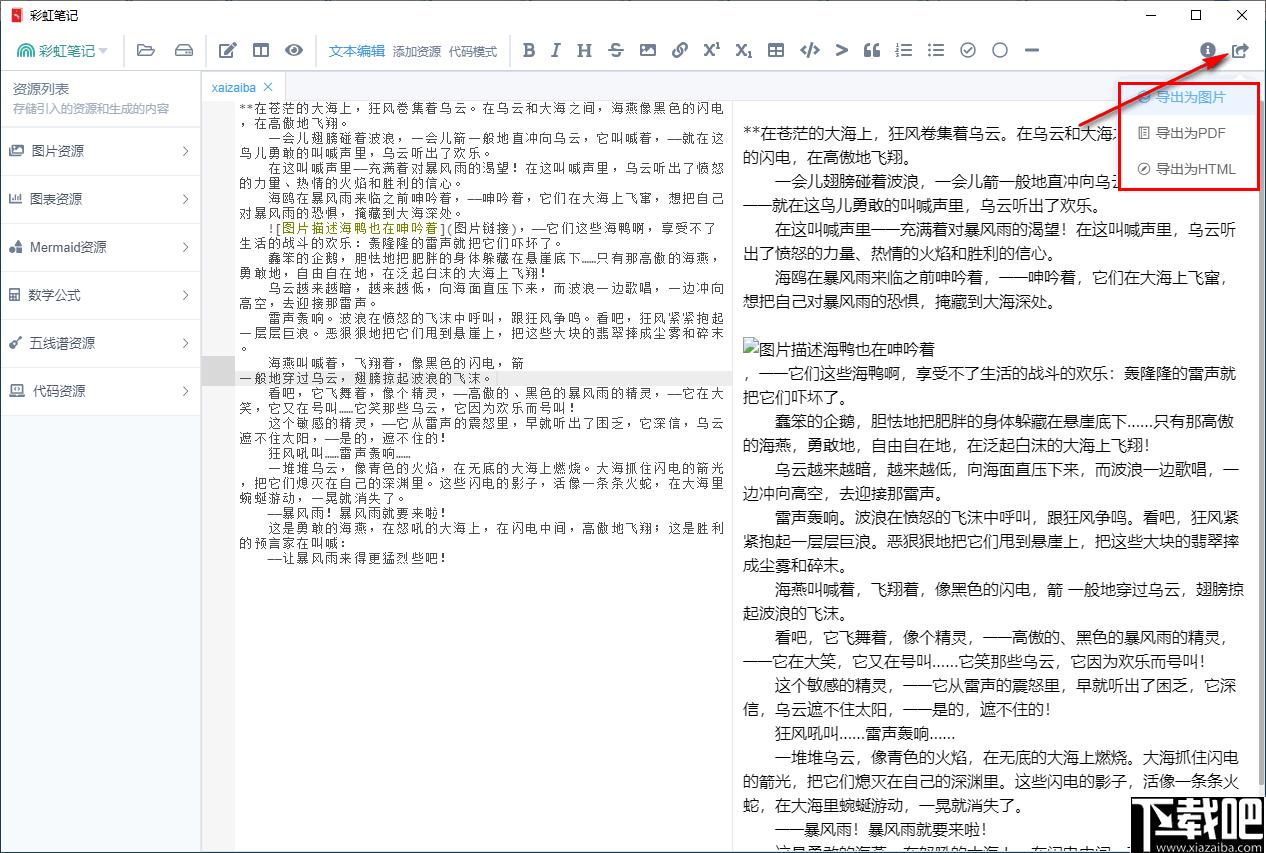The height and width of the screenshot is (853, 1266).
Task: Toggle italic formatting
Action: pos(556,50)
